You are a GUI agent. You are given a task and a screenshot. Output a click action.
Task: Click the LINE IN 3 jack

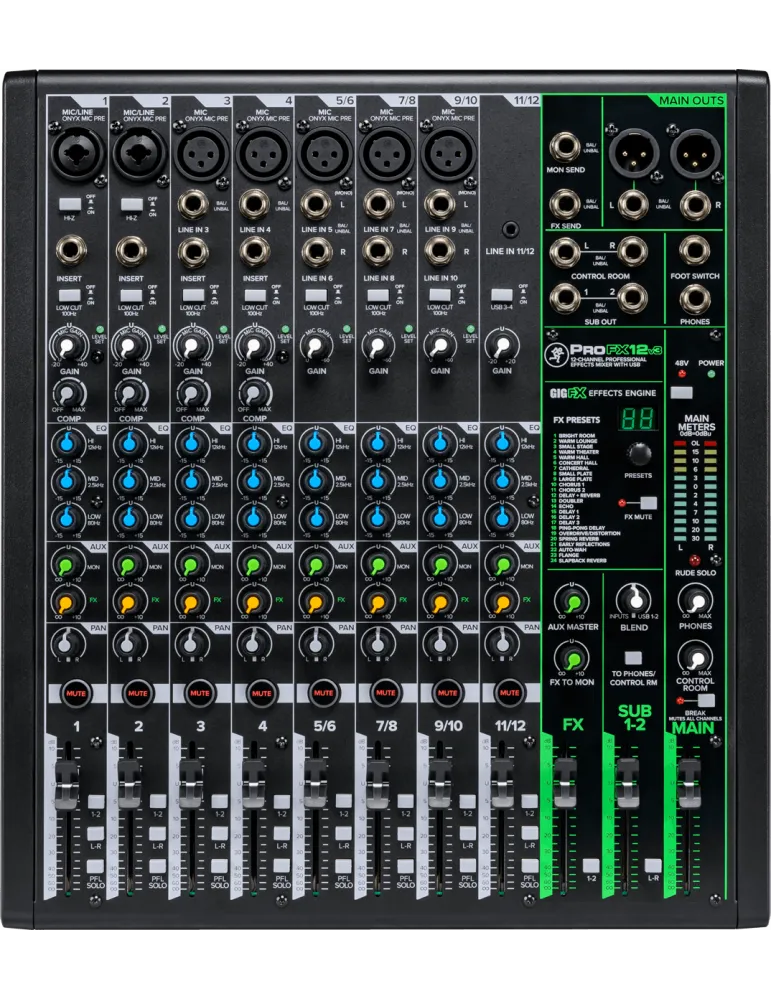(193, 205)
